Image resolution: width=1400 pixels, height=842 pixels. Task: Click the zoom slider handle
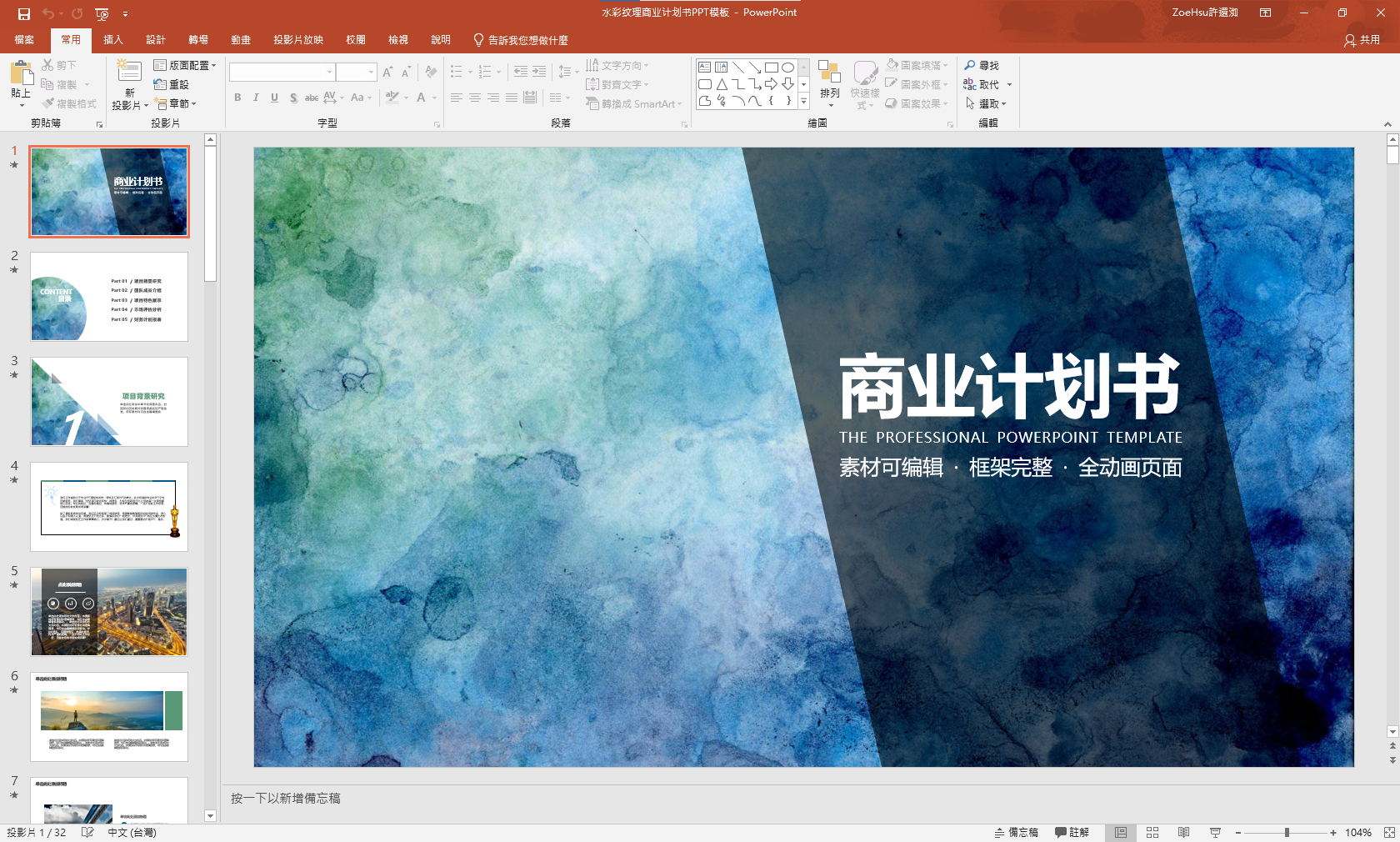1287,832
